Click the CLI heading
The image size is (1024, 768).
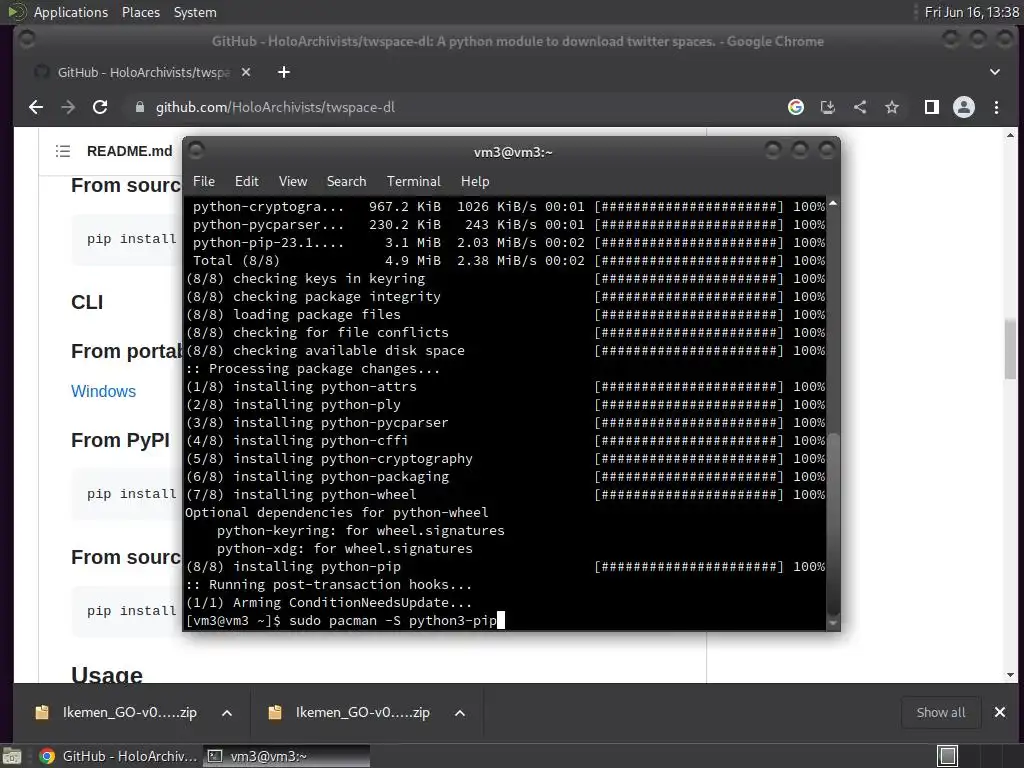pyautogui.click(x=87, y=302)
